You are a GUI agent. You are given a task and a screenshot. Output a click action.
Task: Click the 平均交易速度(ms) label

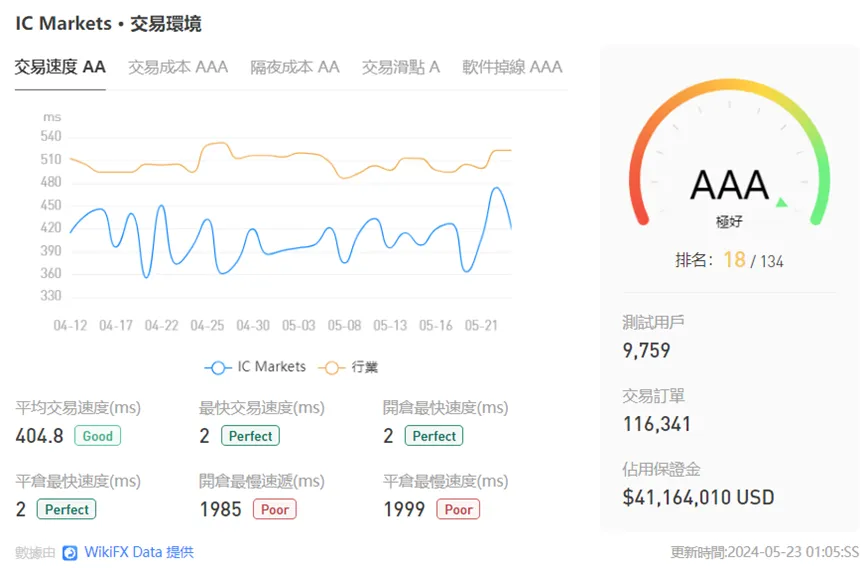(x=78, y=408)
